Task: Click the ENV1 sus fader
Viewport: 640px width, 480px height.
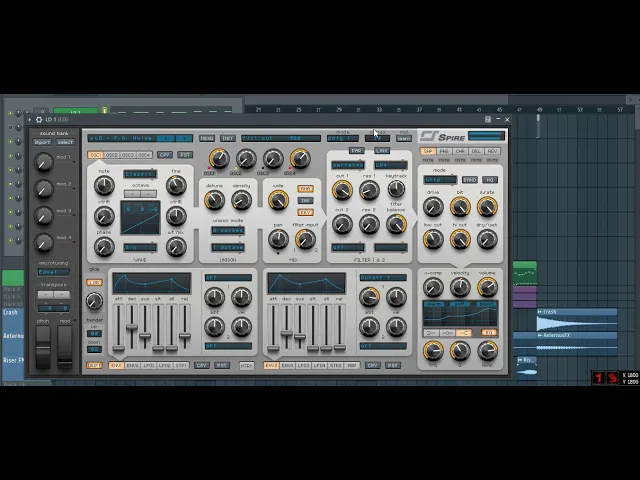Action: click(x=145, y=336)
